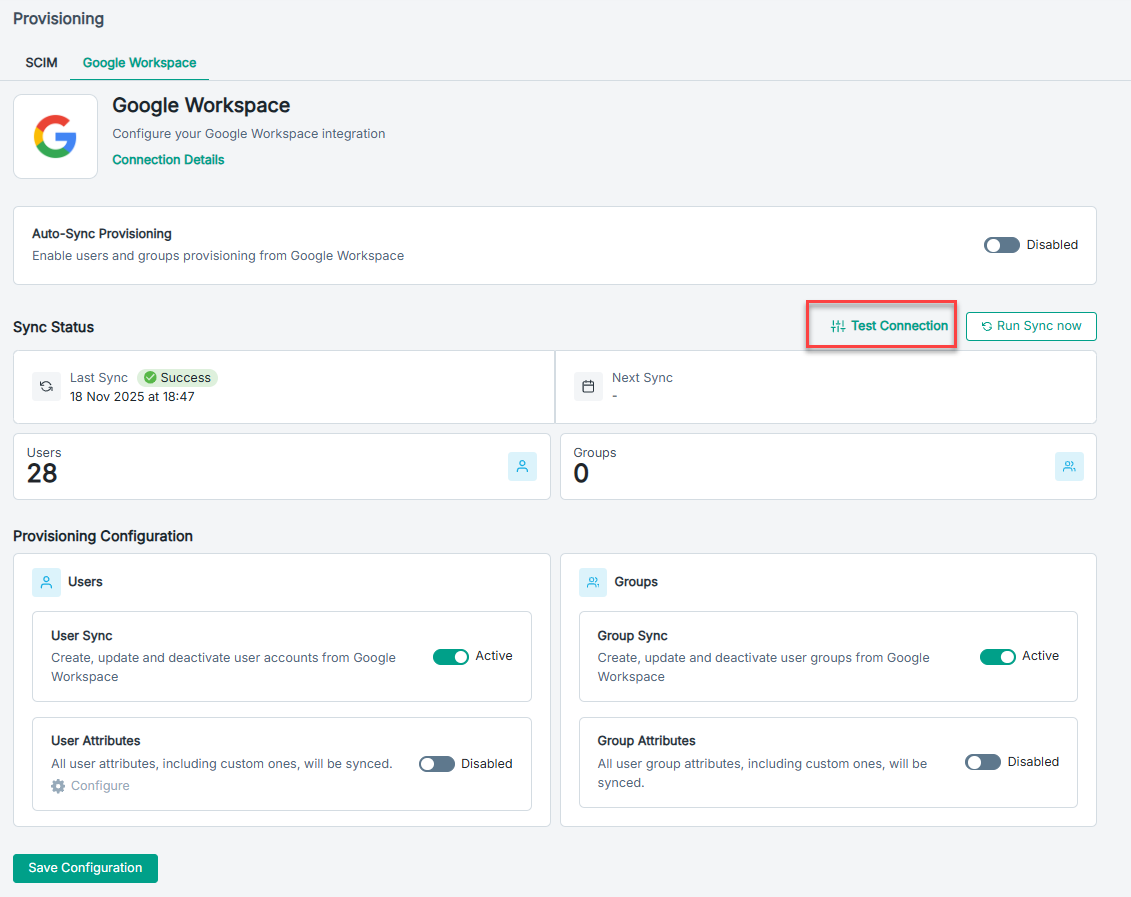The height and width of the screenshot is (897, 1131).
Task: Select the Google Workspace tab
Action: (139, 63)
